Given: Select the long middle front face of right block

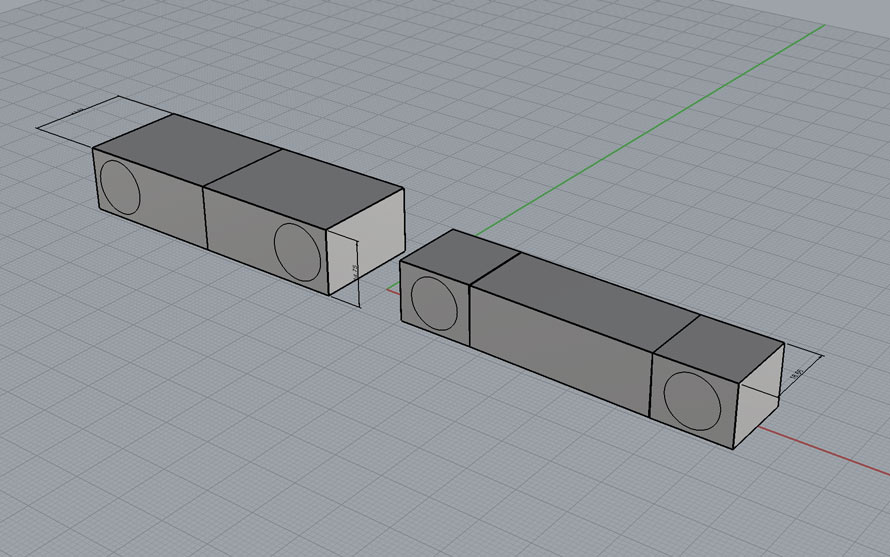Looking at the screenshot, I should (561, 351).
